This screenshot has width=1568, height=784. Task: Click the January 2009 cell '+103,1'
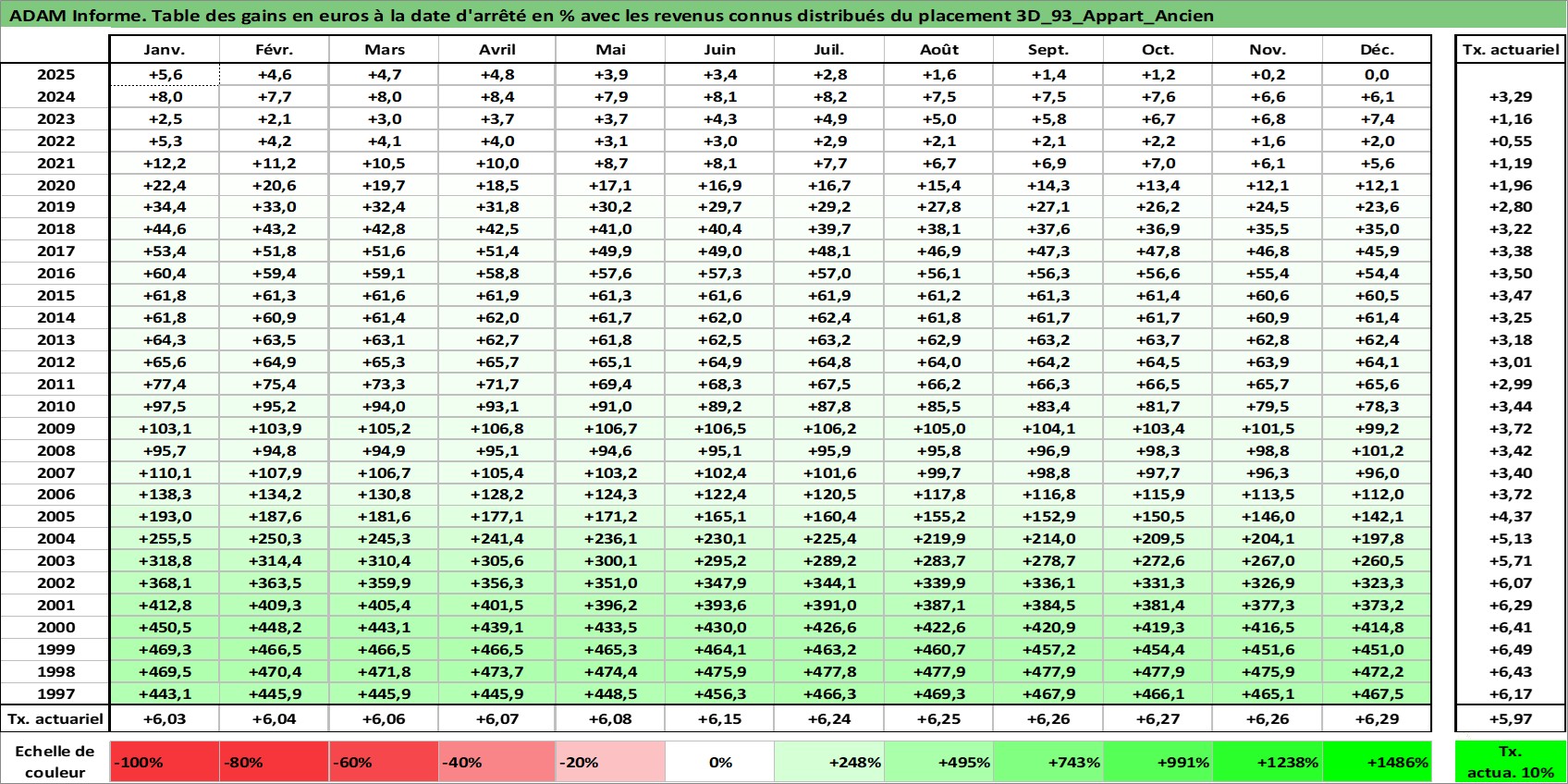click(x=165, y=428)
